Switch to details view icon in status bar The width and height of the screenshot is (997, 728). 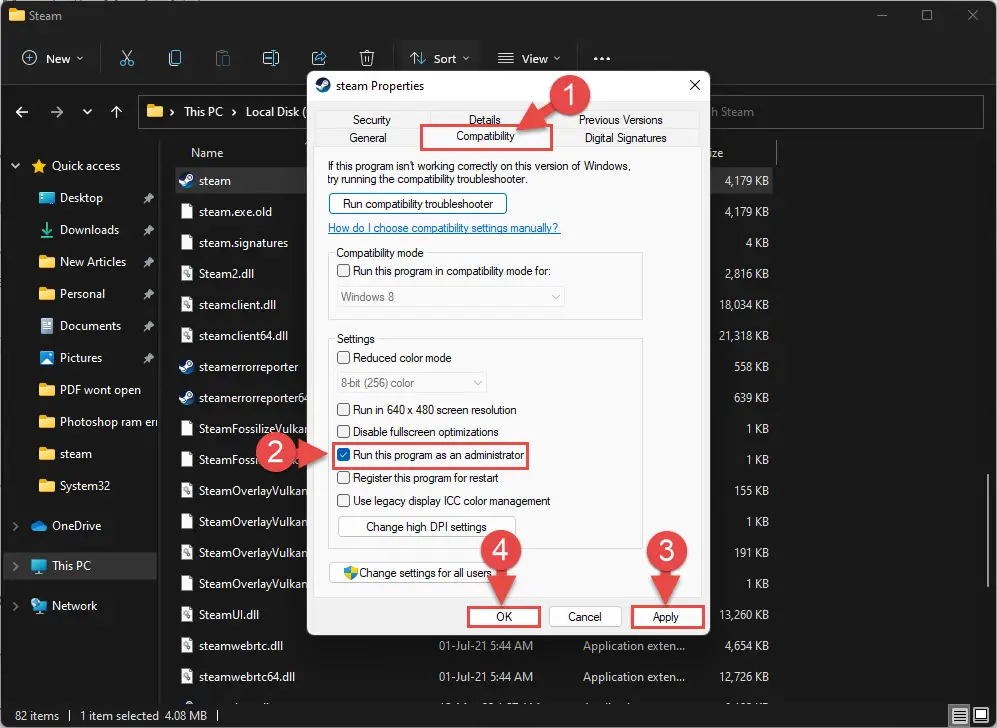[959, 715]
